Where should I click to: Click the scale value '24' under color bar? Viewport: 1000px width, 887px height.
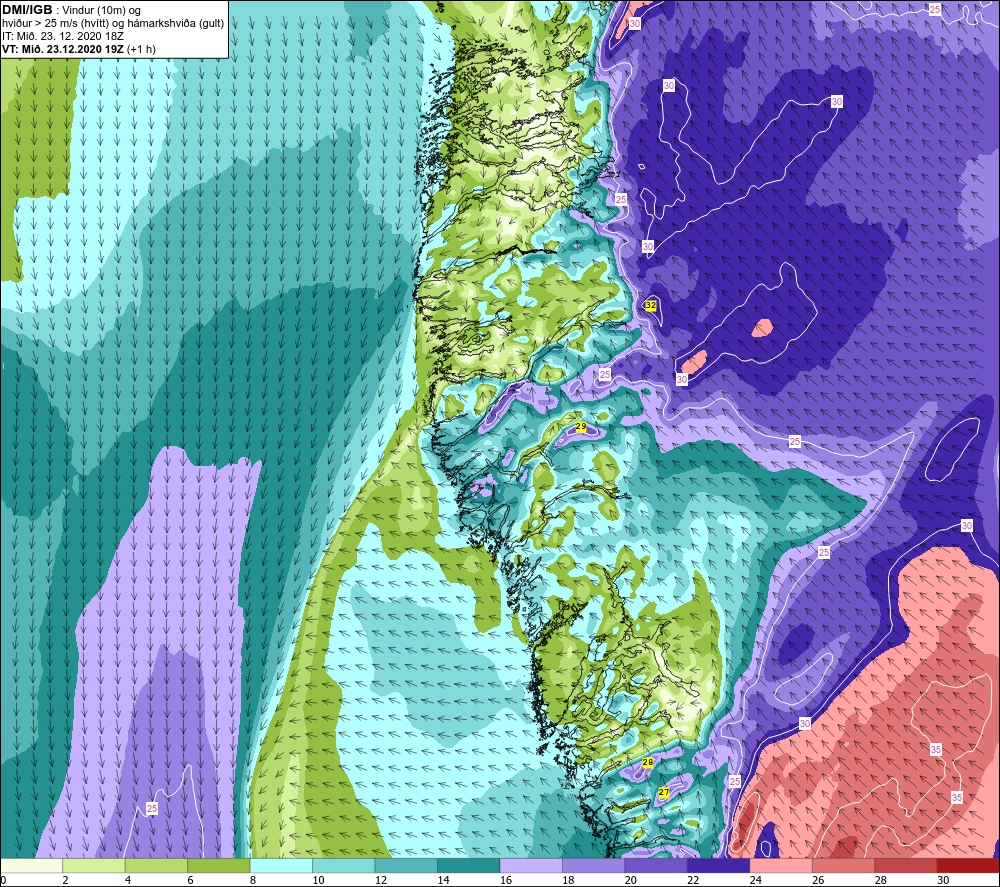pyautogui.click(x=756, y=880)
